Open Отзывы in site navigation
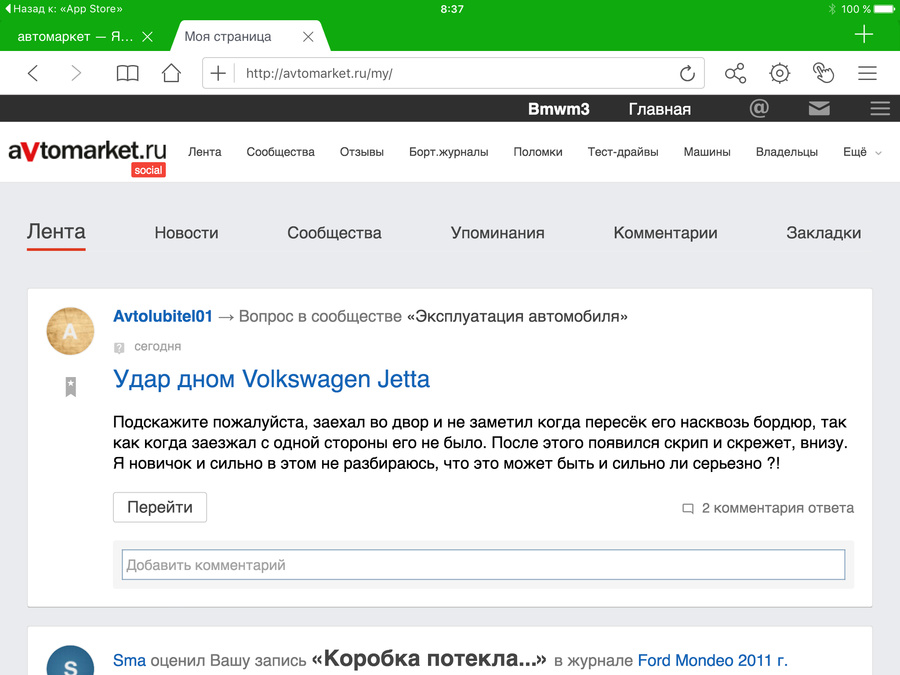This screenshot has height=675, width=900. (x=362, y=152)
